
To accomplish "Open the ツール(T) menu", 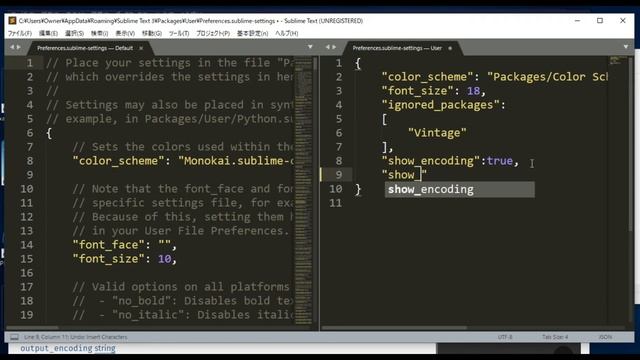I will point(179,33).
